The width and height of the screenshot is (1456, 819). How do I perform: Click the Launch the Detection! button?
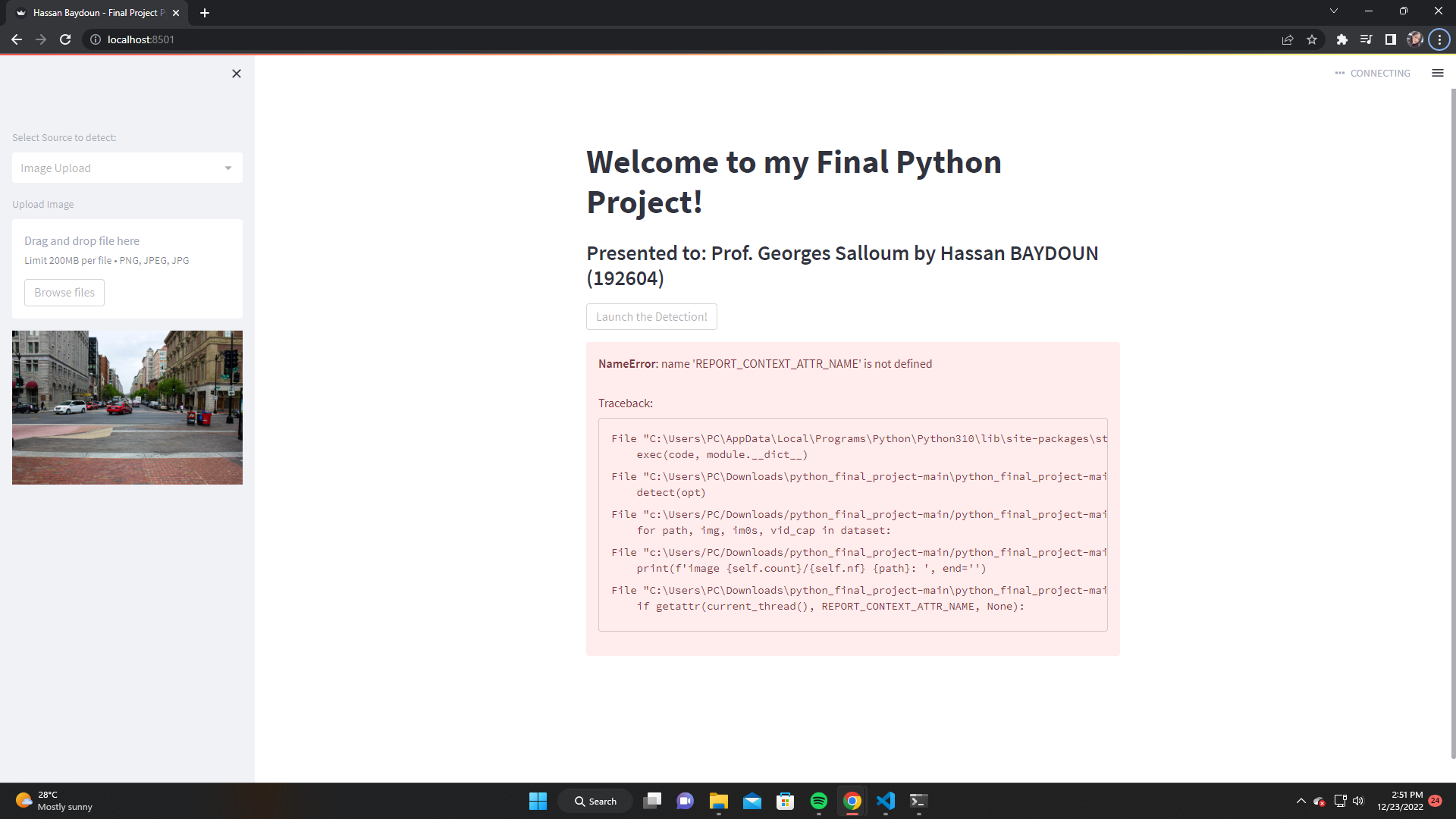click(651, 317)
